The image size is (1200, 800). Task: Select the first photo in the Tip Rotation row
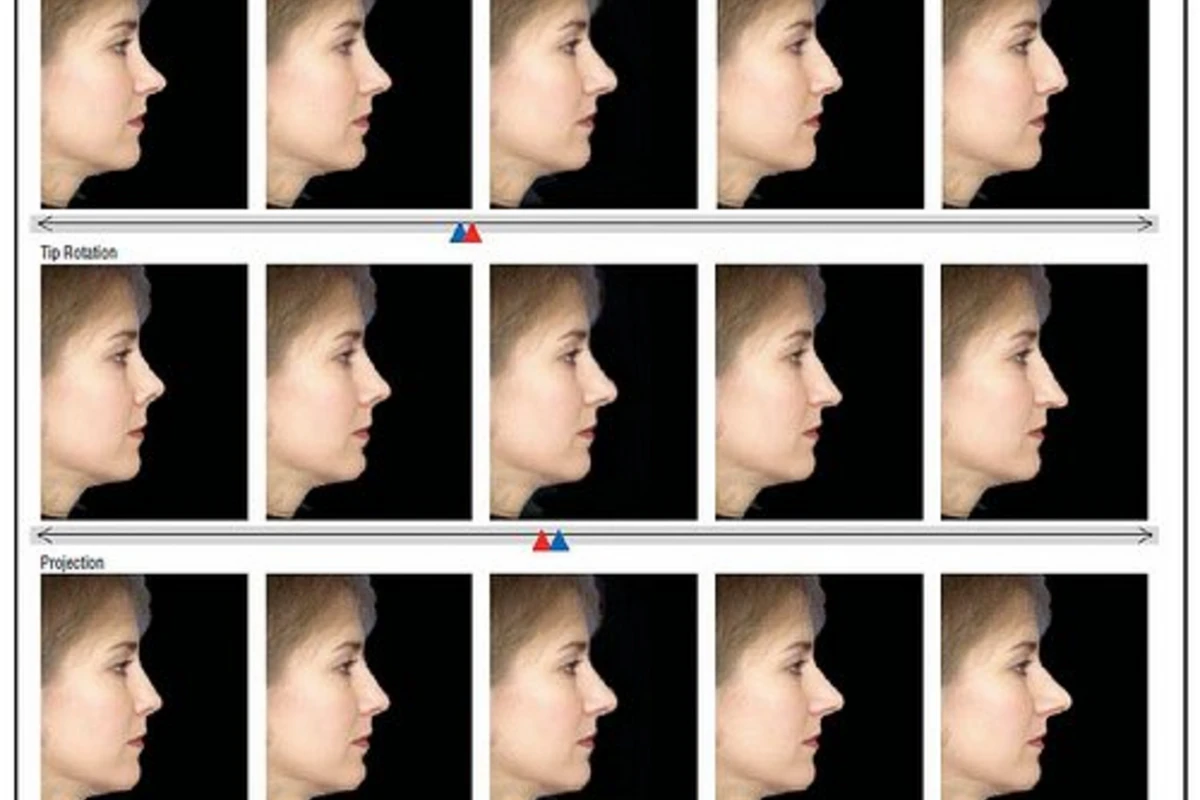[144, 392]
